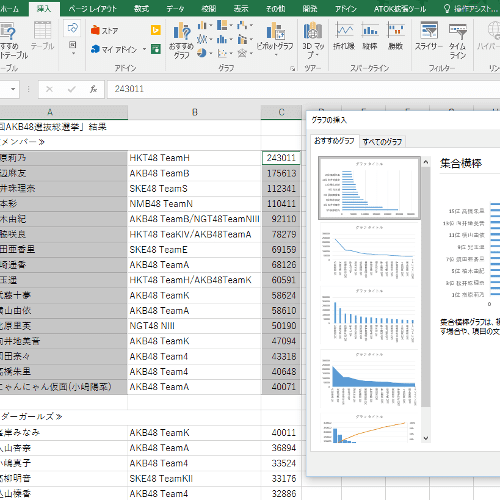Click the cell with value 175613
This screenshot has width=500, height=500.
pos(282,173)
